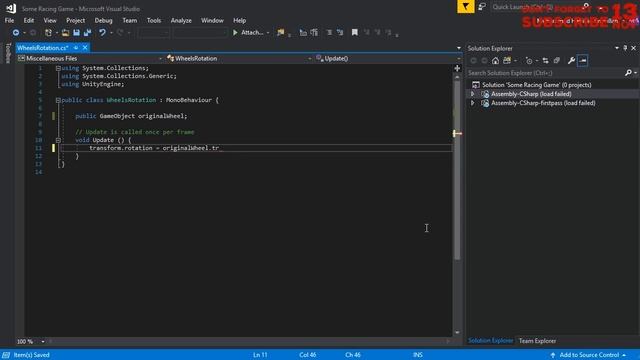Open the Team menu
Image resolution: width=640 pixels, height=360 pixels.
coord(130,20)
